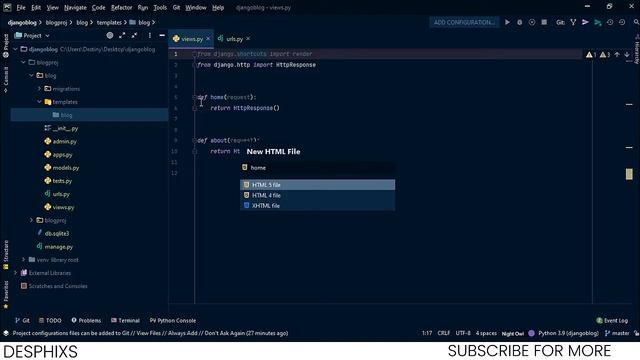The height and width of the screenshot is (360, 640).
Task: Click the master Git branch widget
Action: (617, 333)
